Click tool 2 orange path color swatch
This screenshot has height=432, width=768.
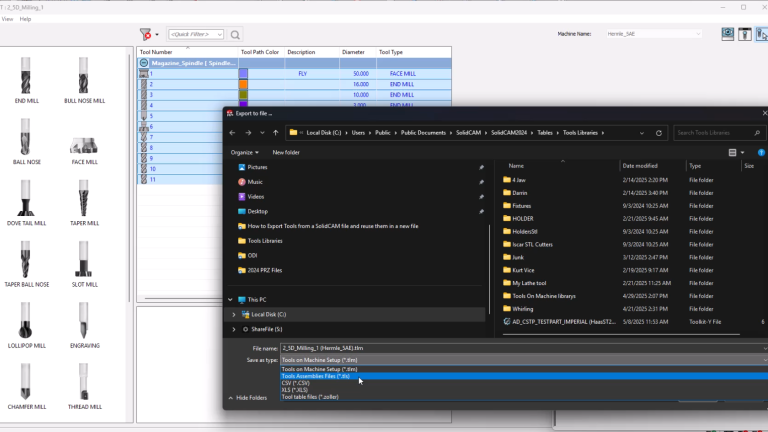click(243, 84)
